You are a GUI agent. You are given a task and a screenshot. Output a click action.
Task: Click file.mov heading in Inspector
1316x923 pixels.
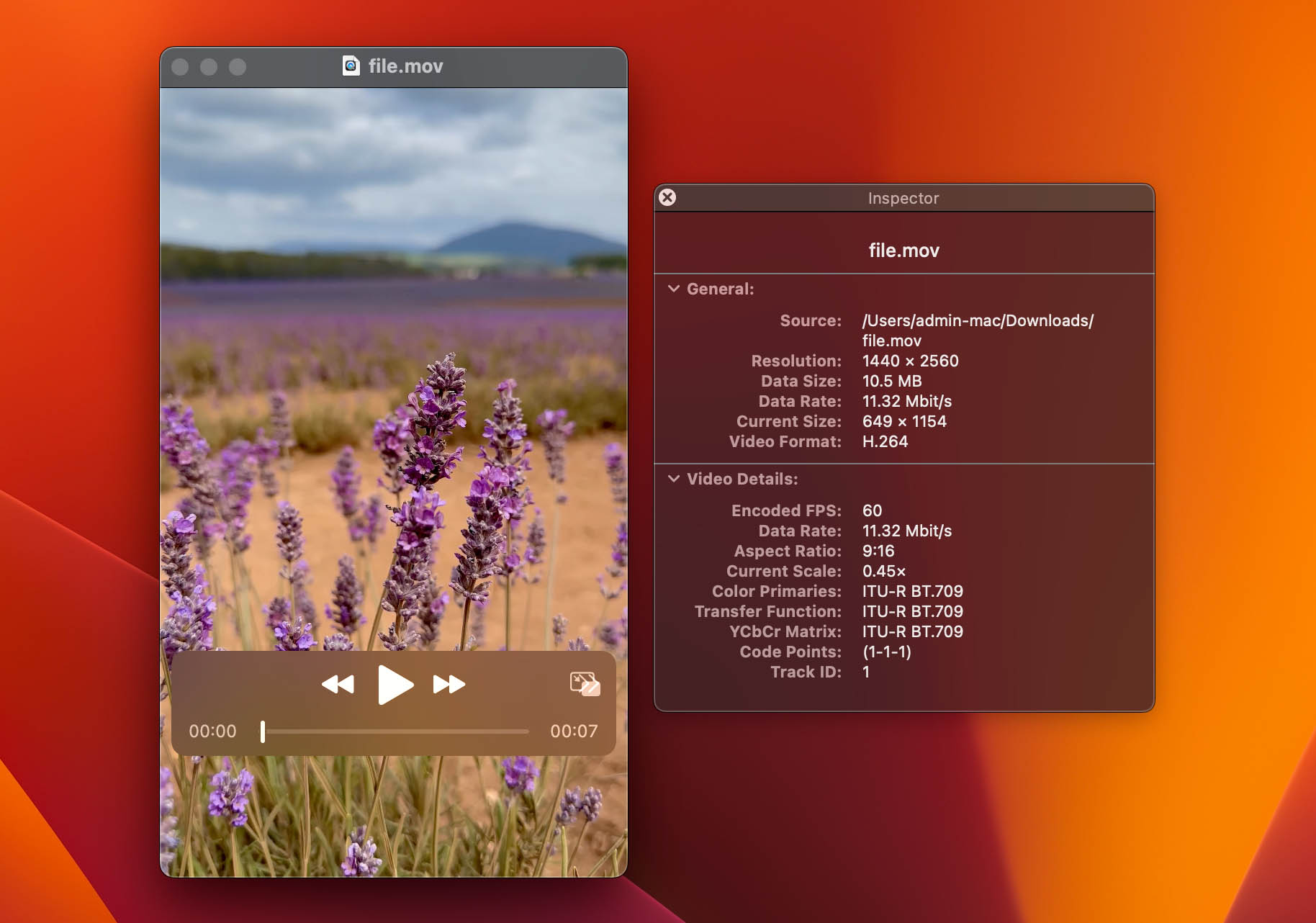(904, 251)
